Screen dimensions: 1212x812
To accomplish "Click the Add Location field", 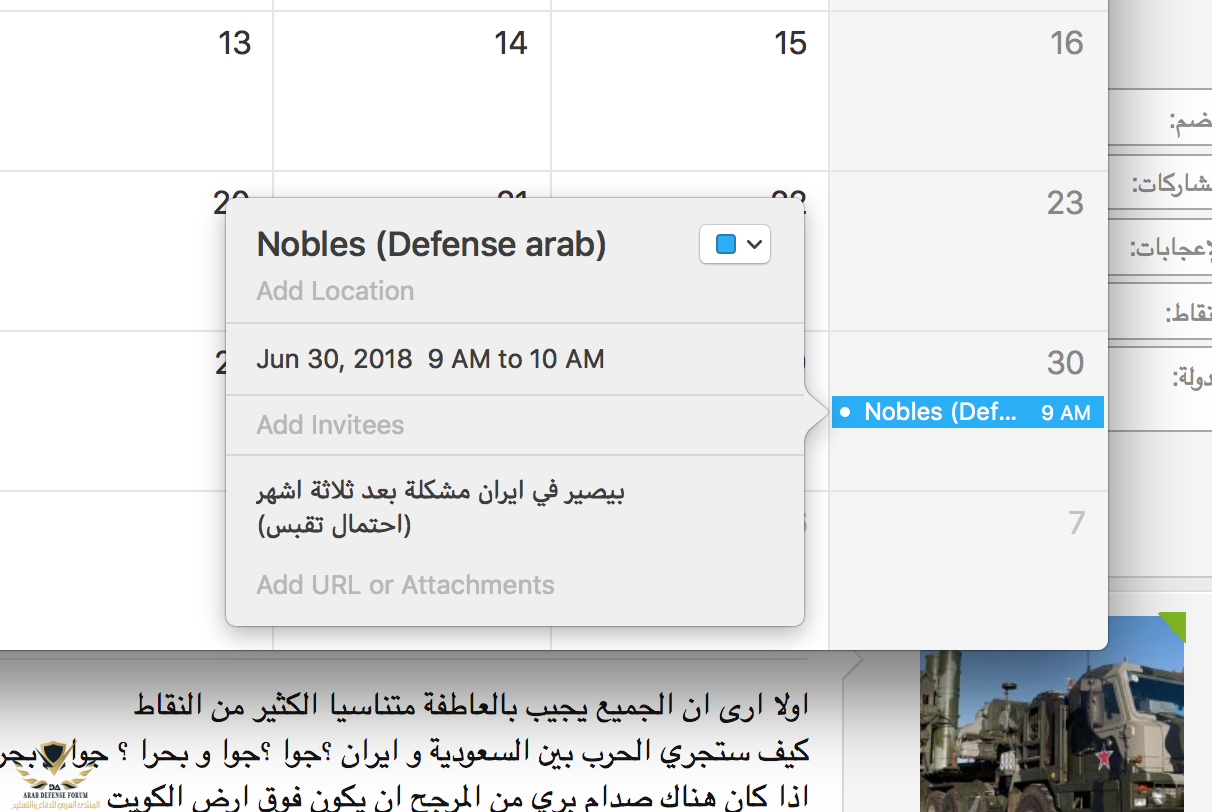I will click(335, 291).
